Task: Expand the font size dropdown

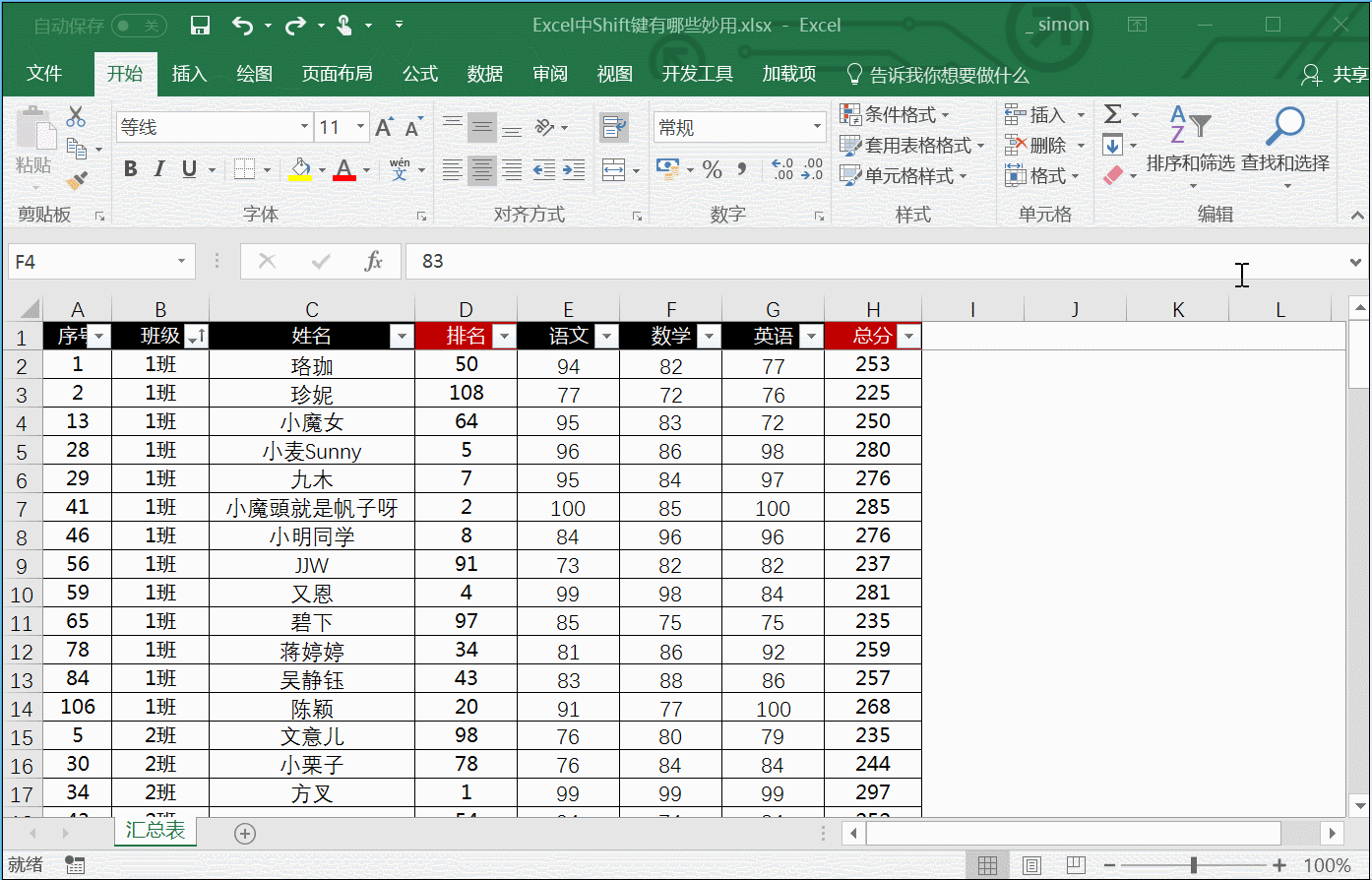Action: pyautogui.click(x=360, y=127)
